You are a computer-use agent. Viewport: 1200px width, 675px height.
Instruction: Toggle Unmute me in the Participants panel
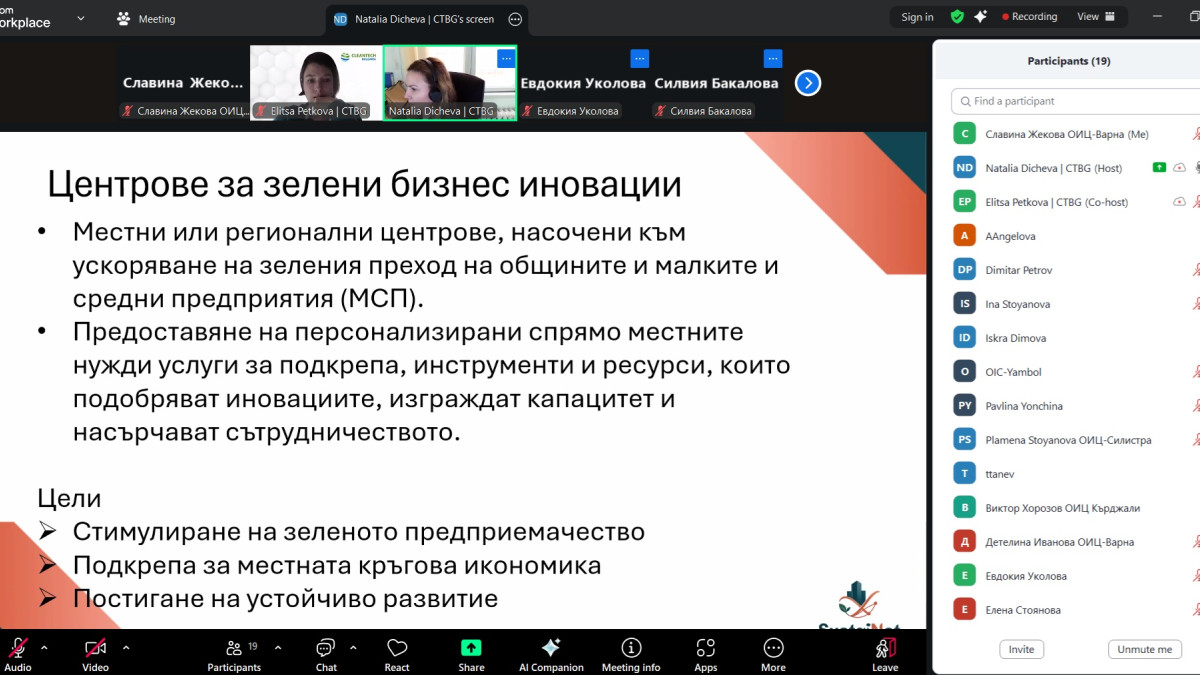click(1144, 649)
